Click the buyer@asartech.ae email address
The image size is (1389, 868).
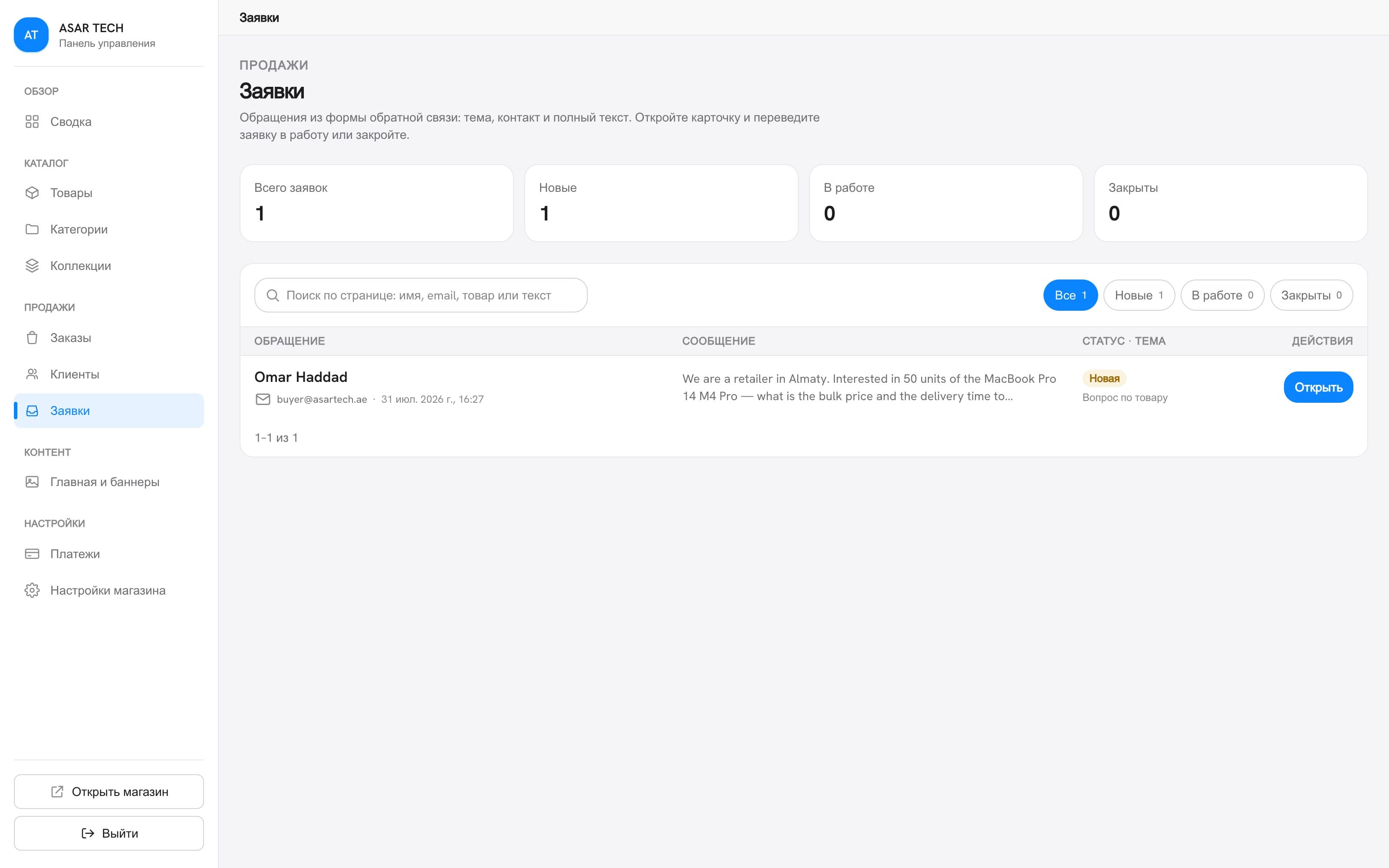(321, 400)
